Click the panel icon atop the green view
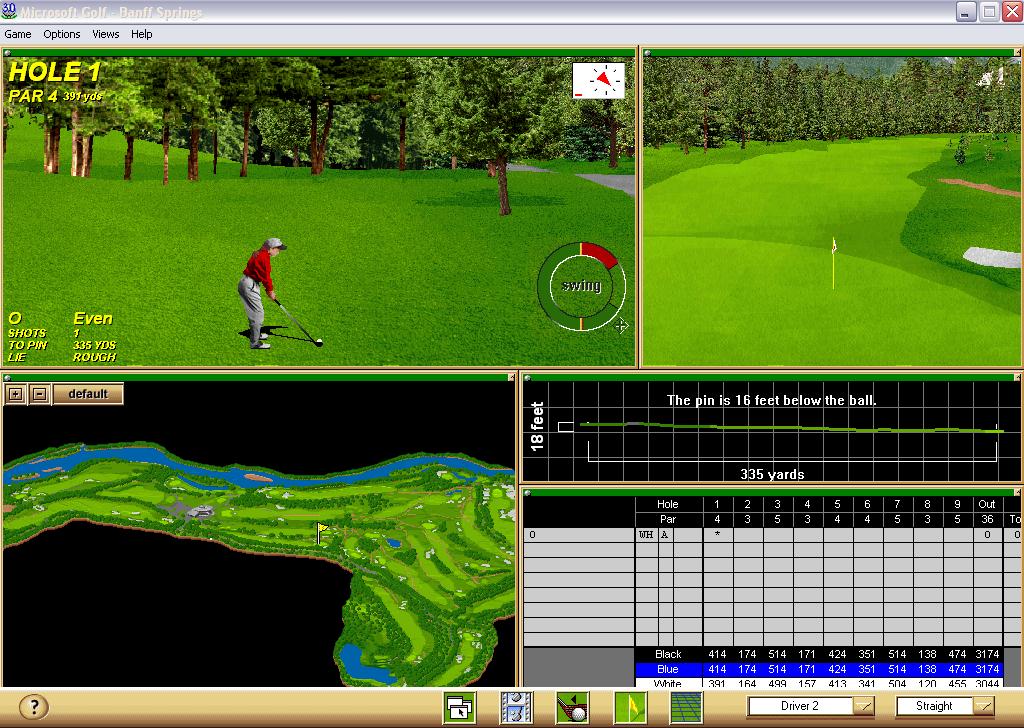Image resolution: width=1024 pixels, height=728 pixels. point(647,53)
